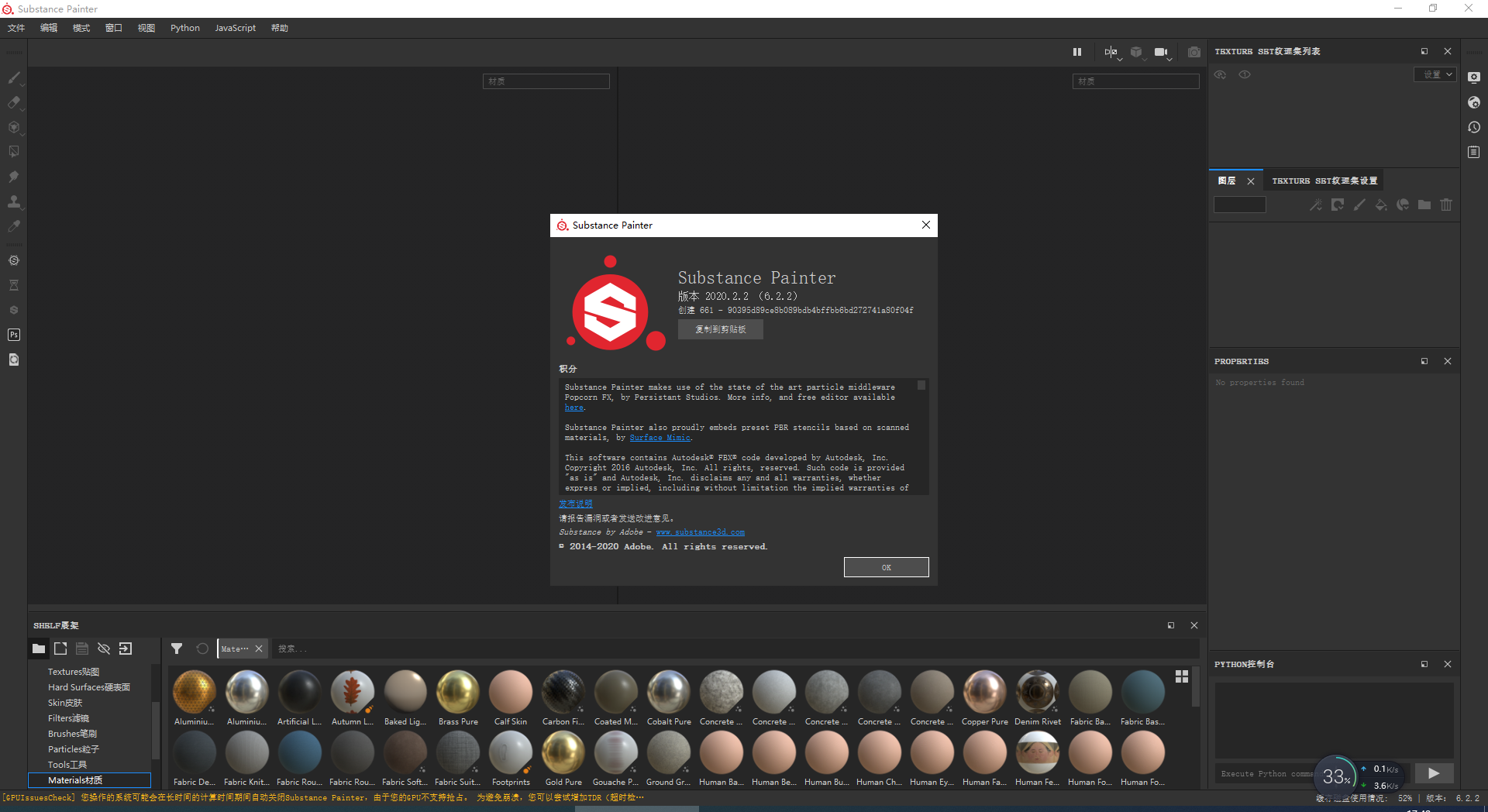Open the 编辑 menu
This screenshot has width=1488, height=812.
[49, 28]
